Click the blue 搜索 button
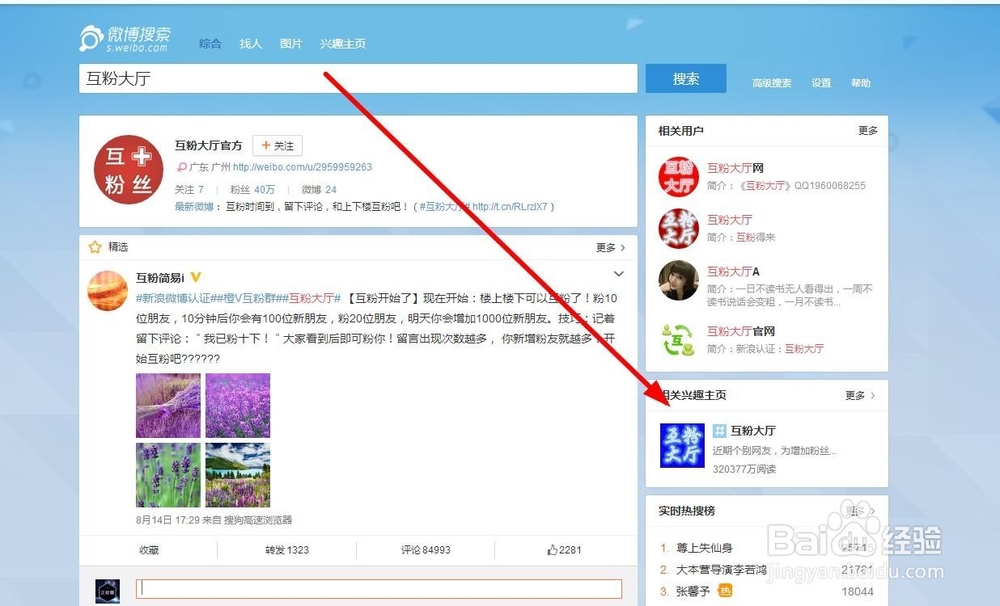1000x606 pixels. tap(686, 78)
